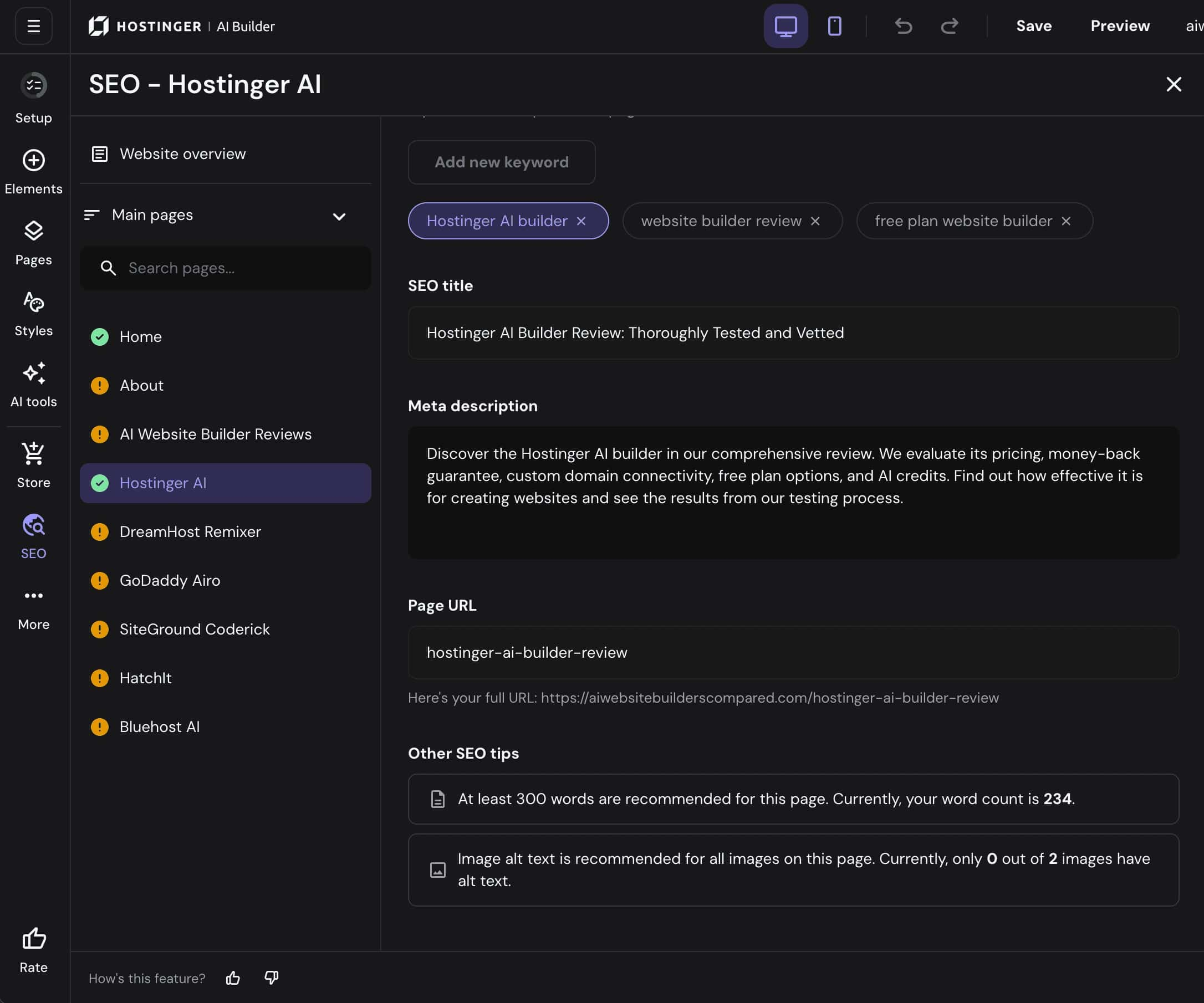Remove 'free plan website builder' keyword

[1066, 221]
